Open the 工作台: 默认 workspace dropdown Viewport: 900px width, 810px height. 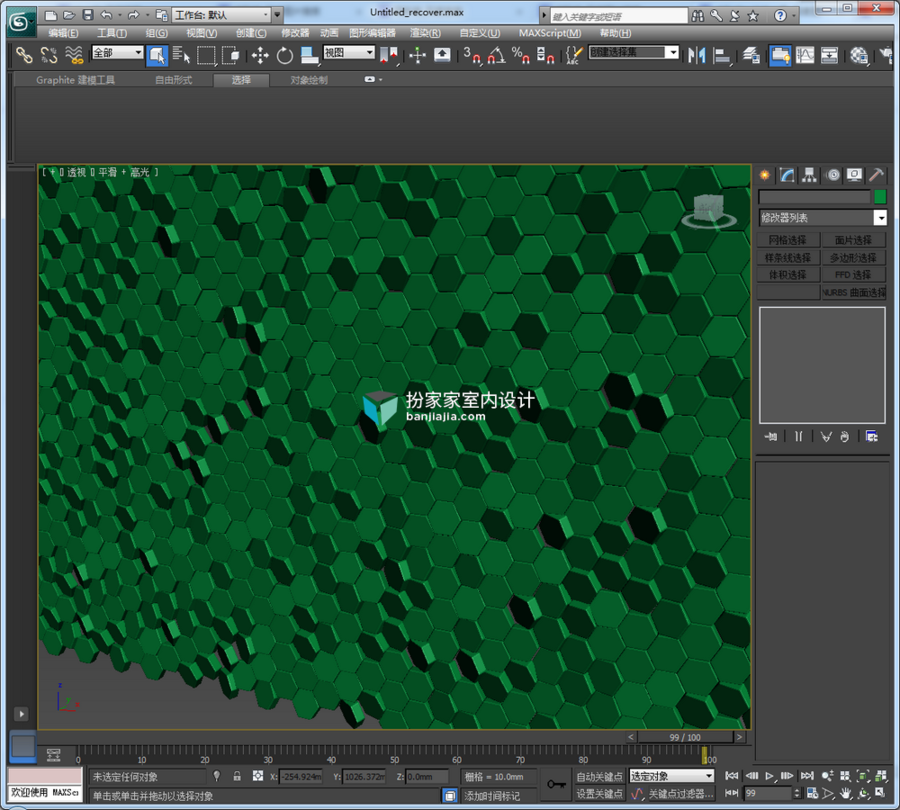(221, 15)
